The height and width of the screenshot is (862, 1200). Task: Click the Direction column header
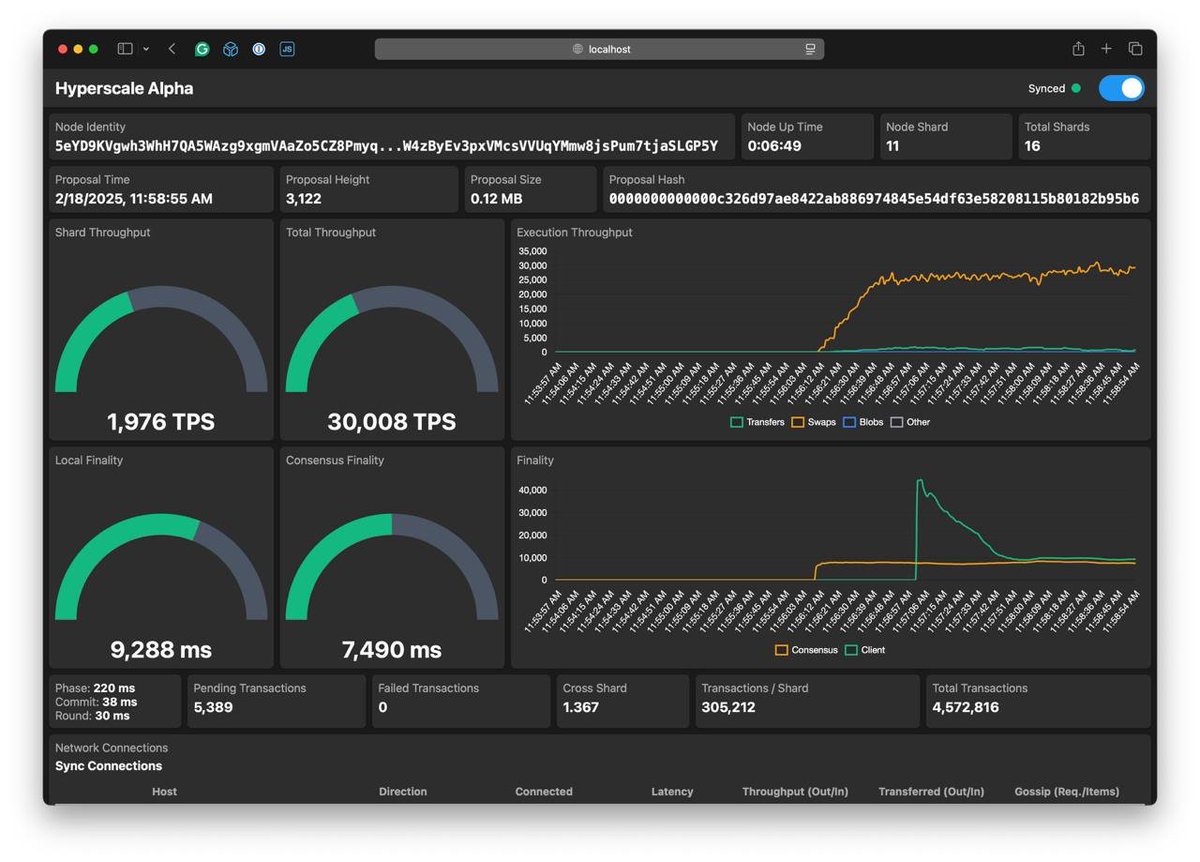coord(403,792)
